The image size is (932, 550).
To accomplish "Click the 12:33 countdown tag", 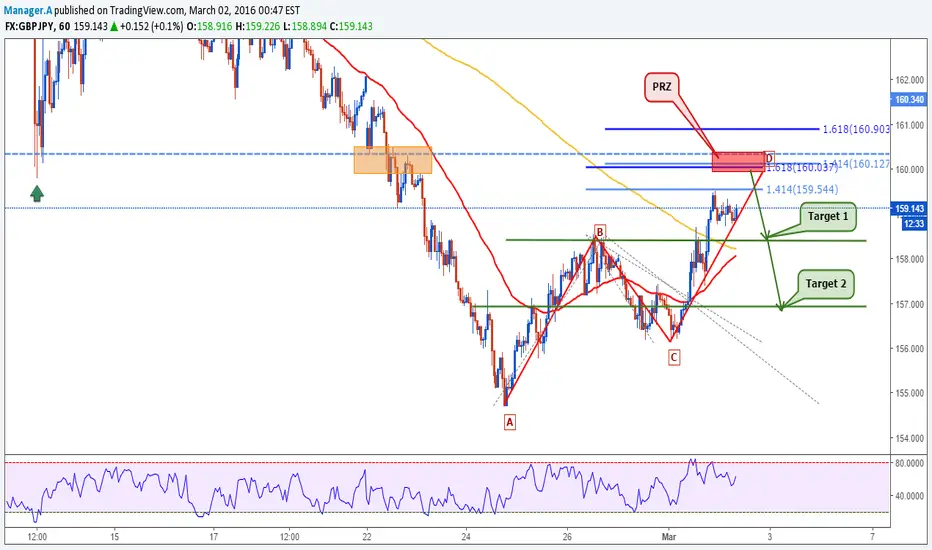I will click(x=914, y=224).
